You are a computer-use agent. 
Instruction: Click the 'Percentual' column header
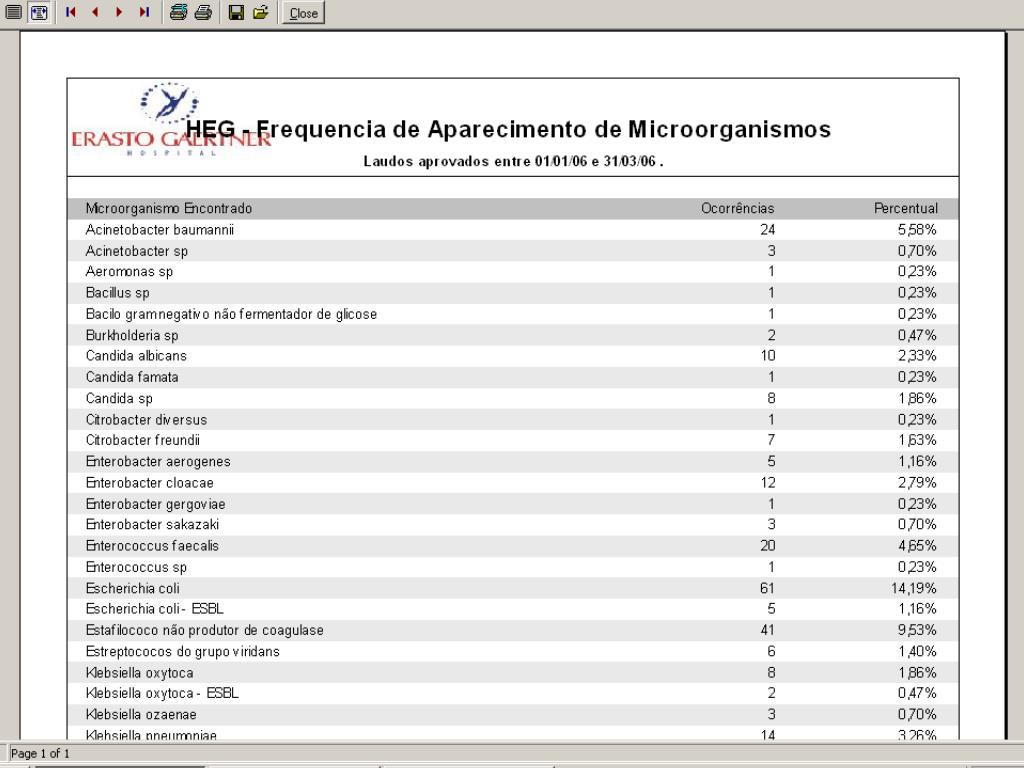(905, 208)
